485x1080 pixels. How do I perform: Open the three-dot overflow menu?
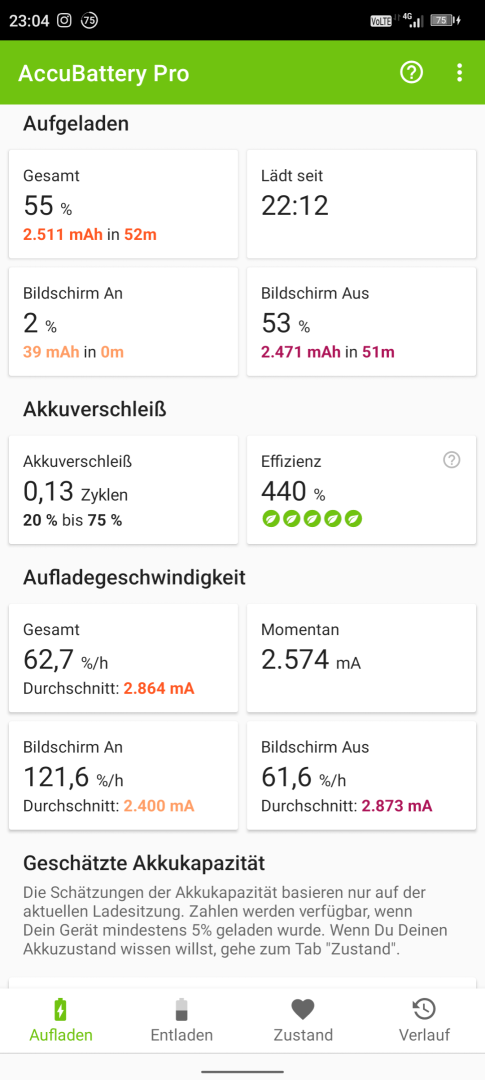(460, 72)
